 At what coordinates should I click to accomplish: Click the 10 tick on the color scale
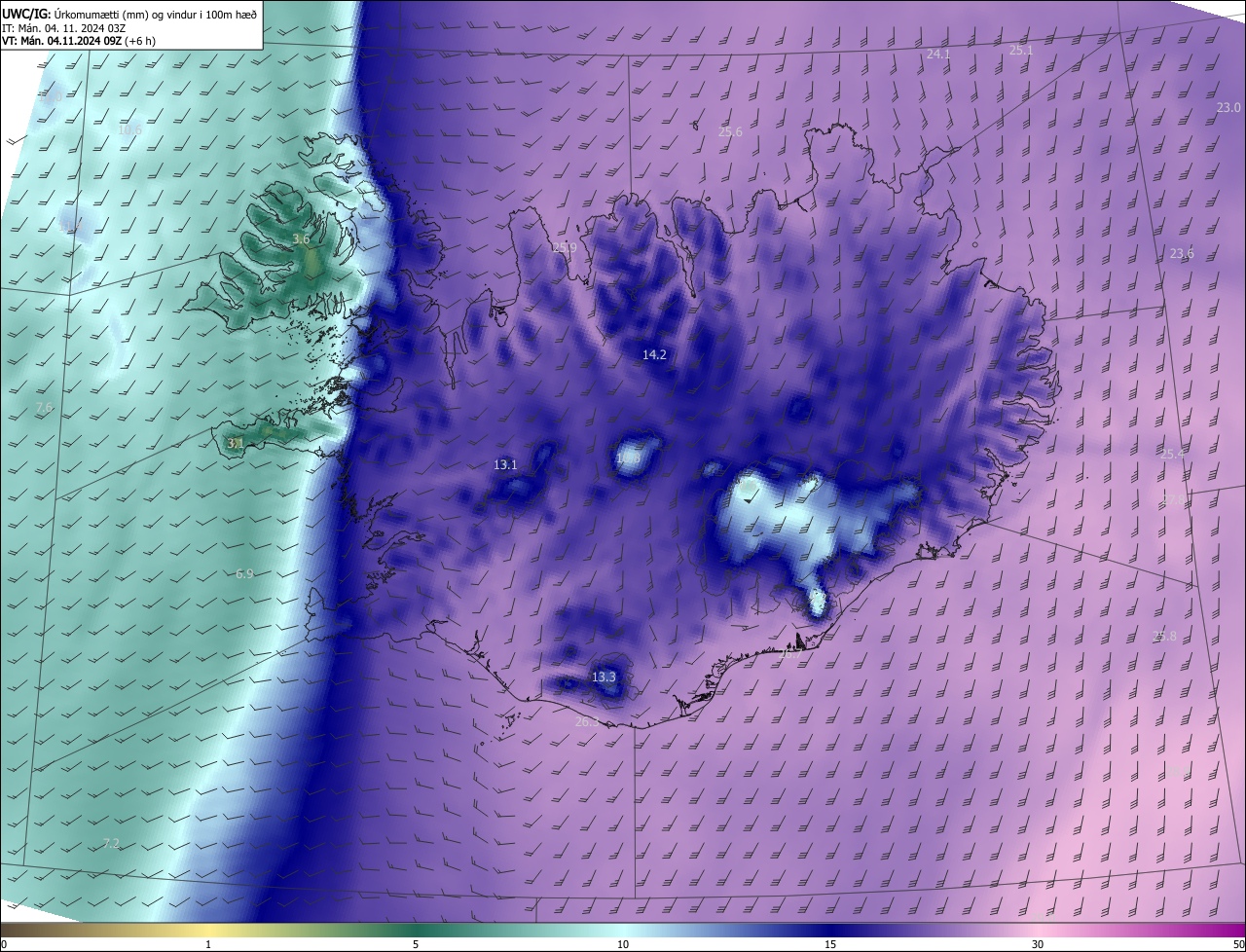[x=623, y=944]
